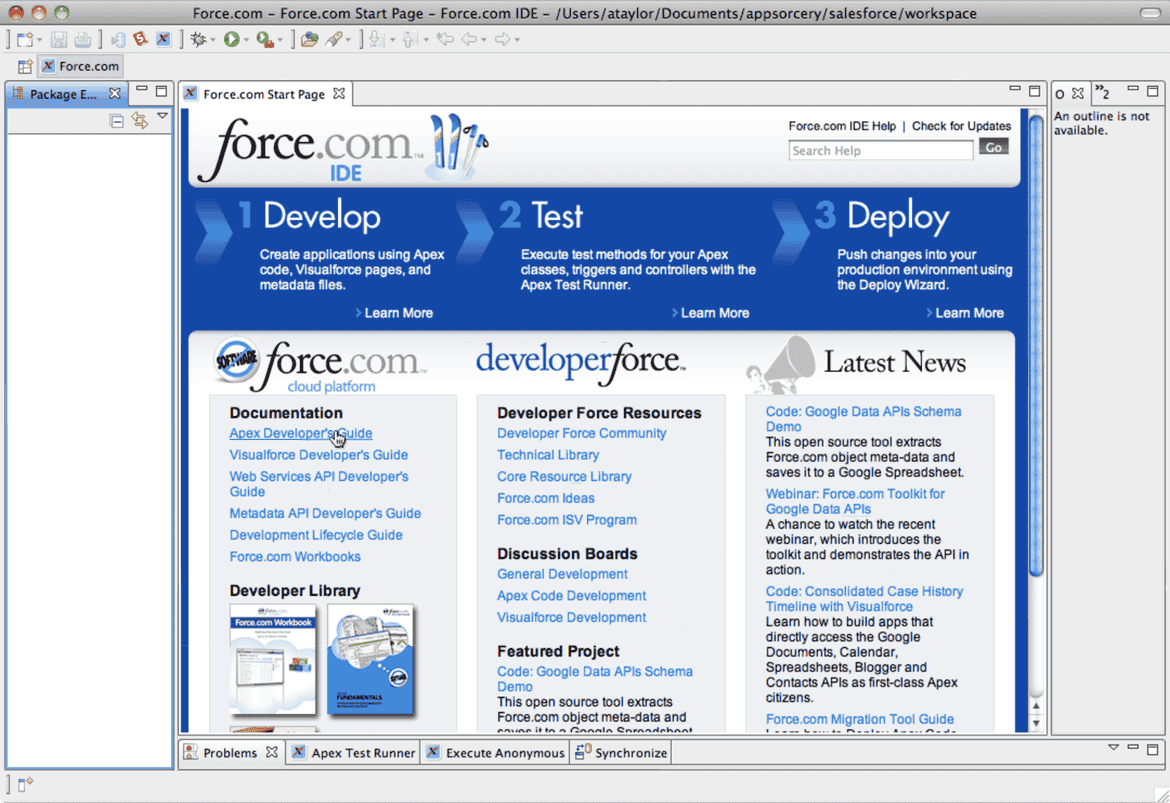
Task: Open the Search dropdown arrow in toolbar
Action: coord(348,40)
